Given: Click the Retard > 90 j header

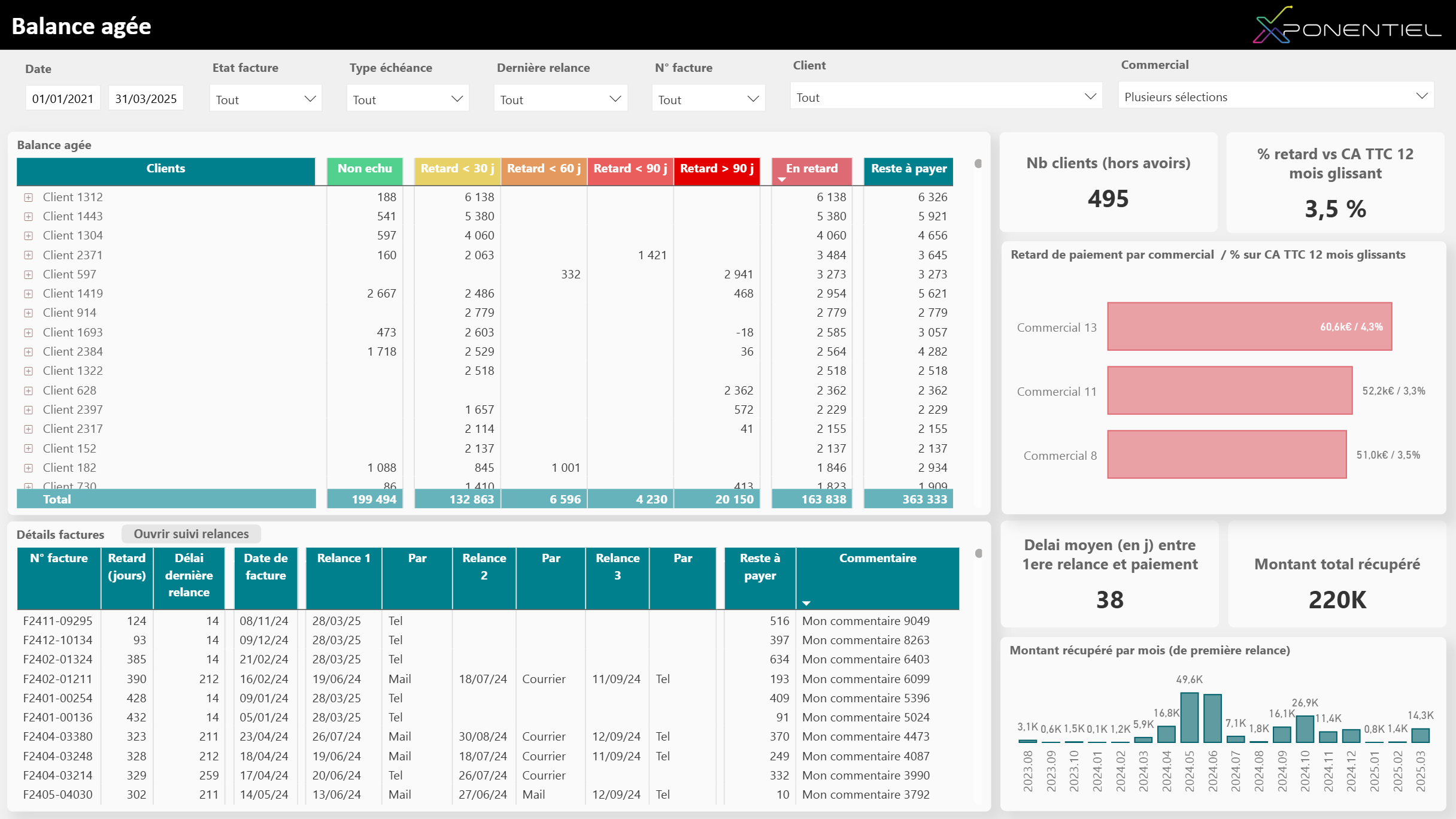Looking at the screenshot, I should (716, 169).
